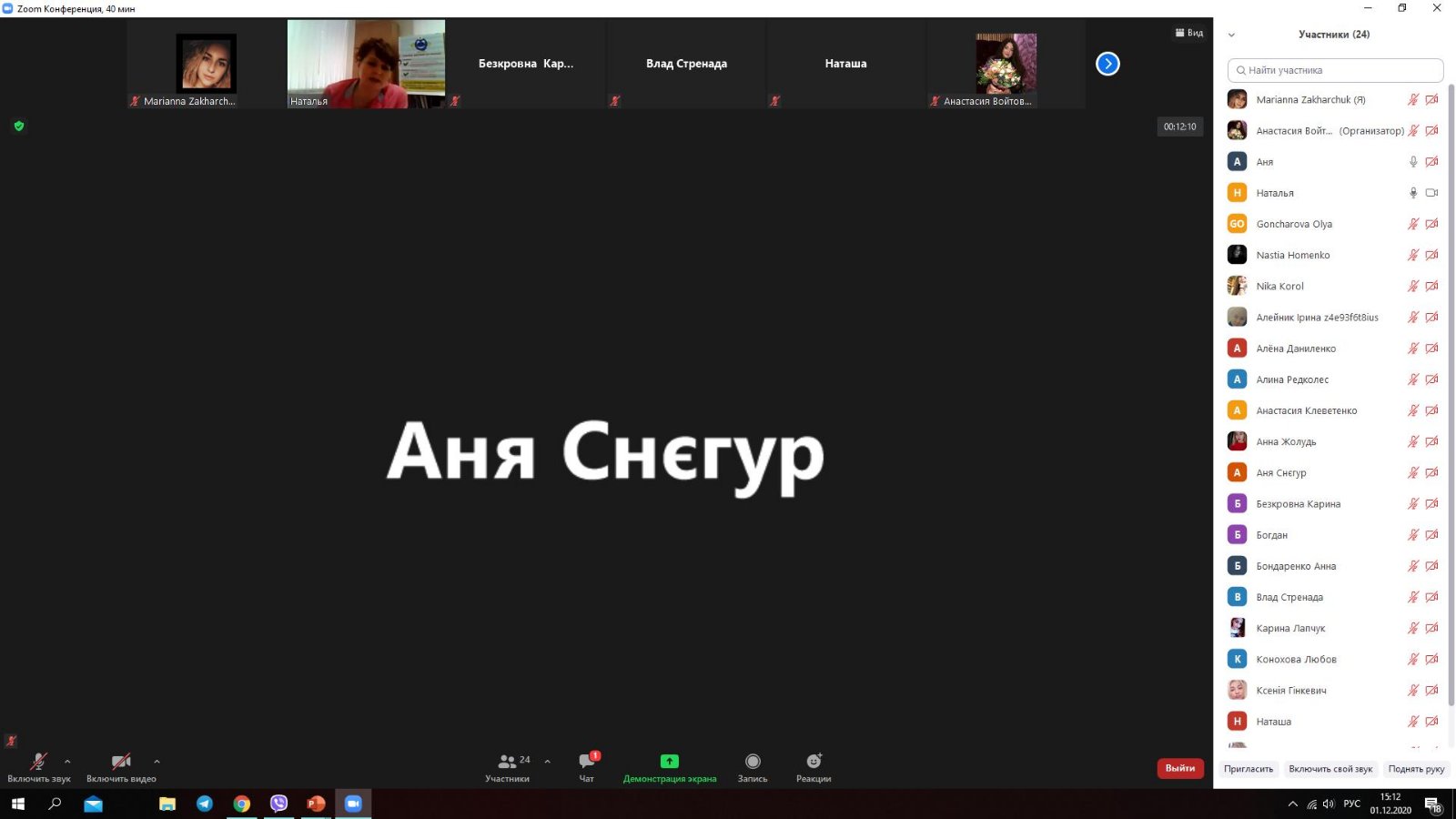The width and height of the screenshot is (1456, 819).
Task: Show next video thumbnails with blue arrow
Action: coord(1107,64)
